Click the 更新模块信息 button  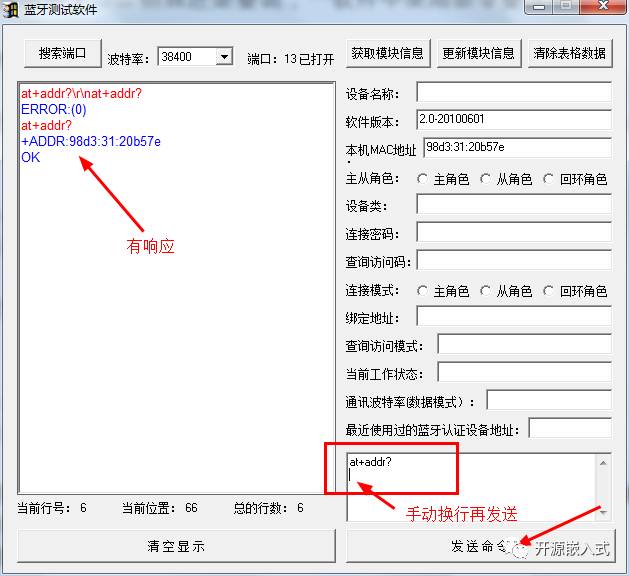479,53
